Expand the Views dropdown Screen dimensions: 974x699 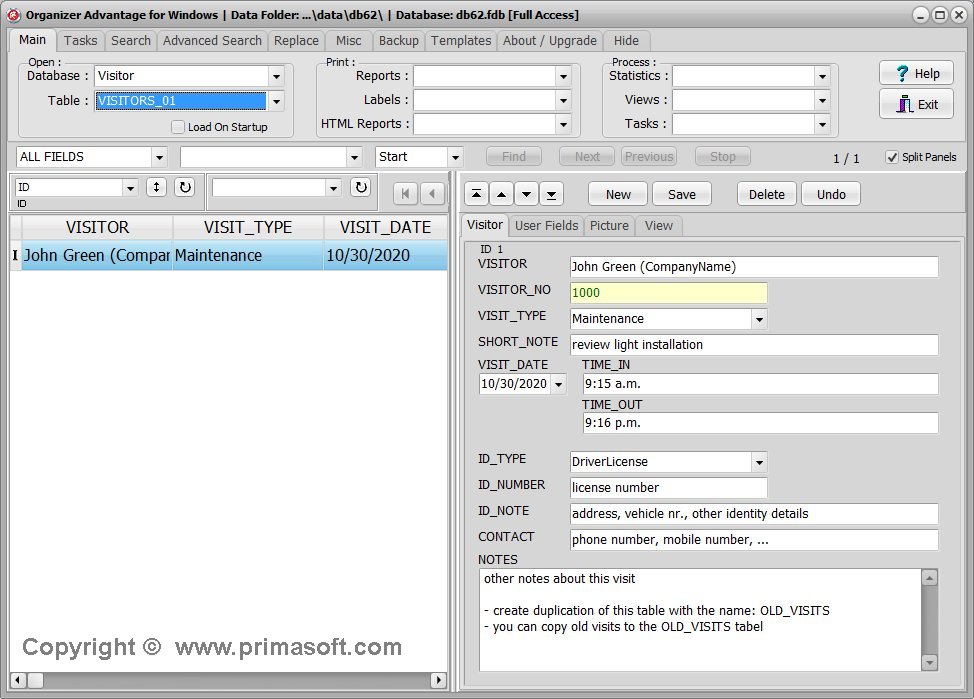pyautogui.click(x=822, y=100)
